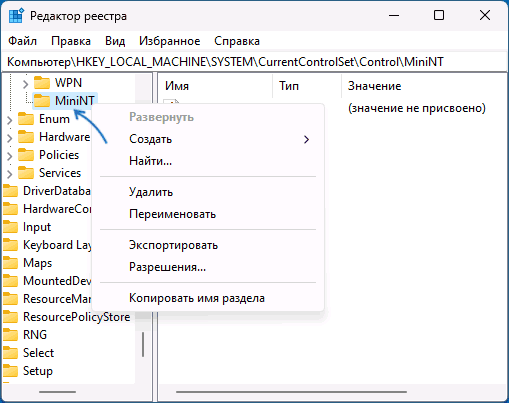Click the MiniNT folder icon
The height and width of the screenshot is (403, 509).
(42, 100)
